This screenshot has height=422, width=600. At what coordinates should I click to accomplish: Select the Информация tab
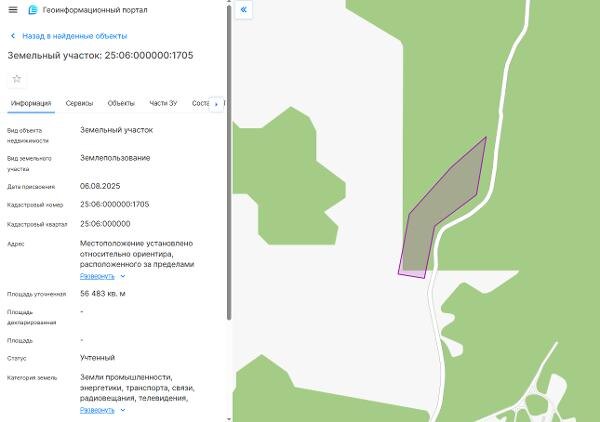[31, 103]
